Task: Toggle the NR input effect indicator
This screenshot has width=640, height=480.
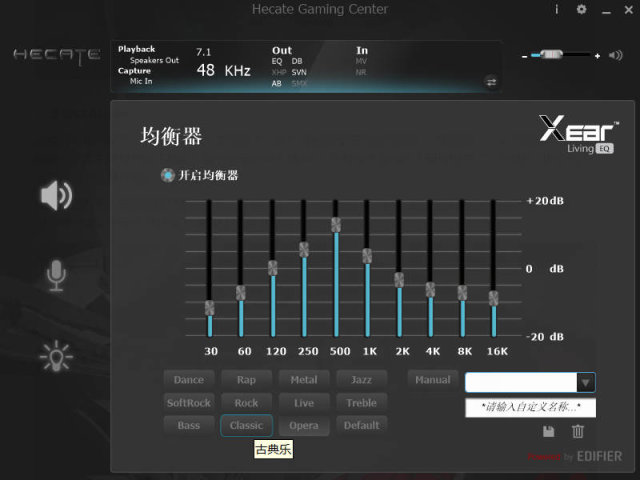Action: click(x=361, y=72)
